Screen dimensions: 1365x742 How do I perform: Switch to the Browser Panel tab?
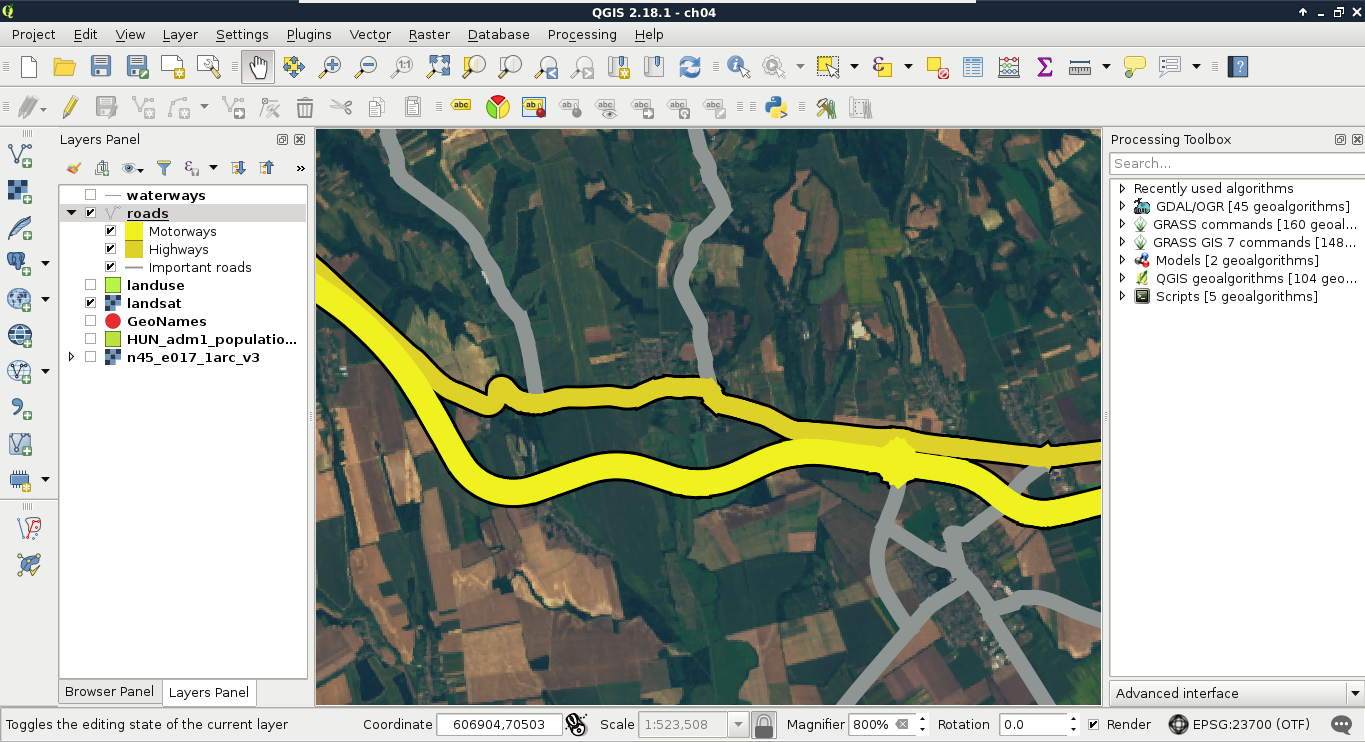point(109,691)
